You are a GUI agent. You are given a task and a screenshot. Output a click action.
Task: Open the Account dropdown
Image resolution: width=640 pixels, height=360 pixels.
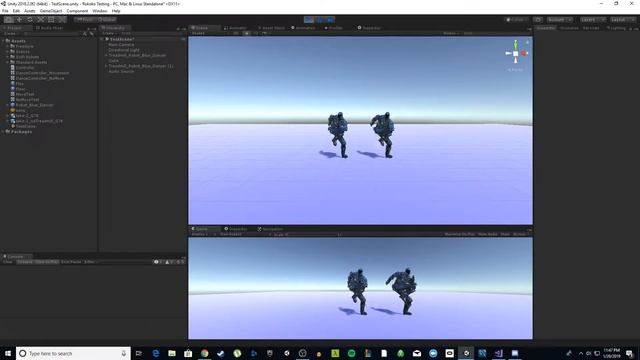coord(560,20)
